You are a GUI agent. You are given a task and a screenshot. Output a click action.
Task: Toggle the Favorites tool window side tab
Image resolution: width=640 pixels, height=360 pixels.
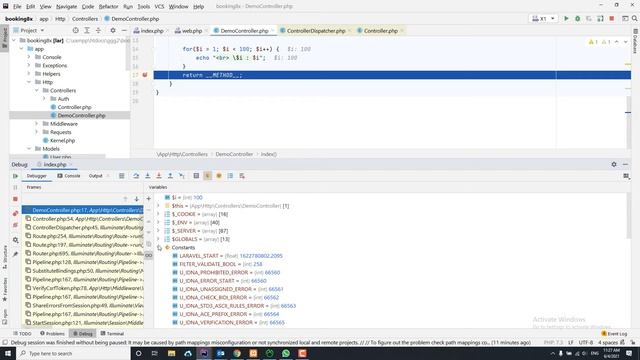coord(4,290)
